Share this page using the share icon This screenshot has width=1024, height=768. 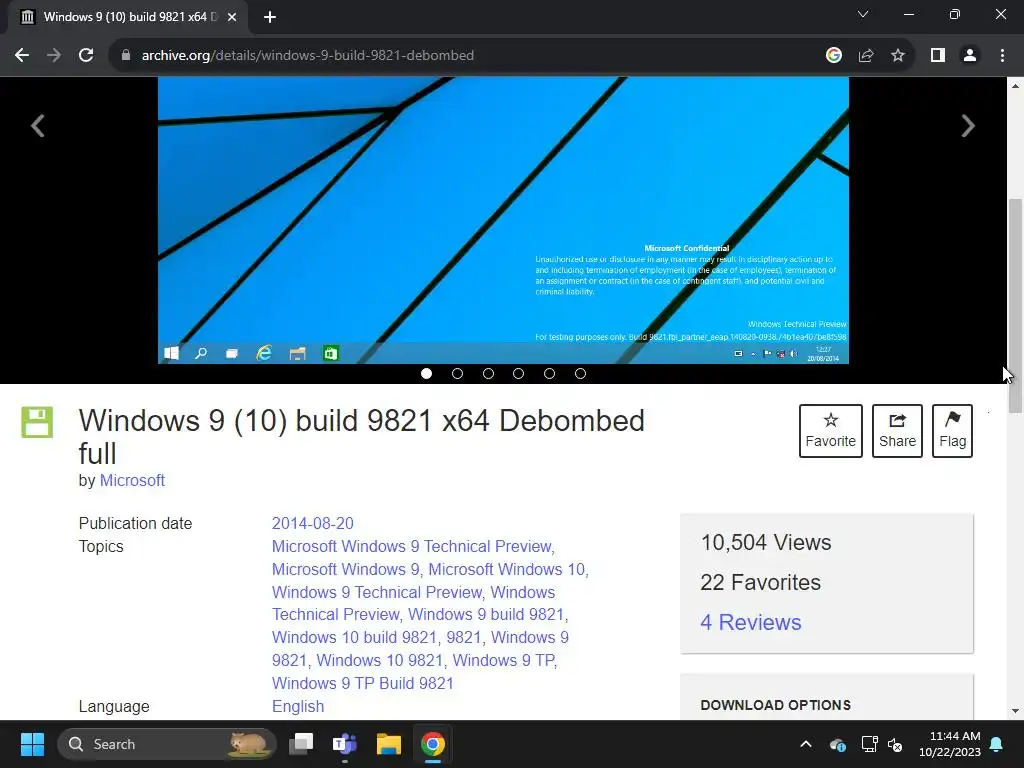click(866, 56)
